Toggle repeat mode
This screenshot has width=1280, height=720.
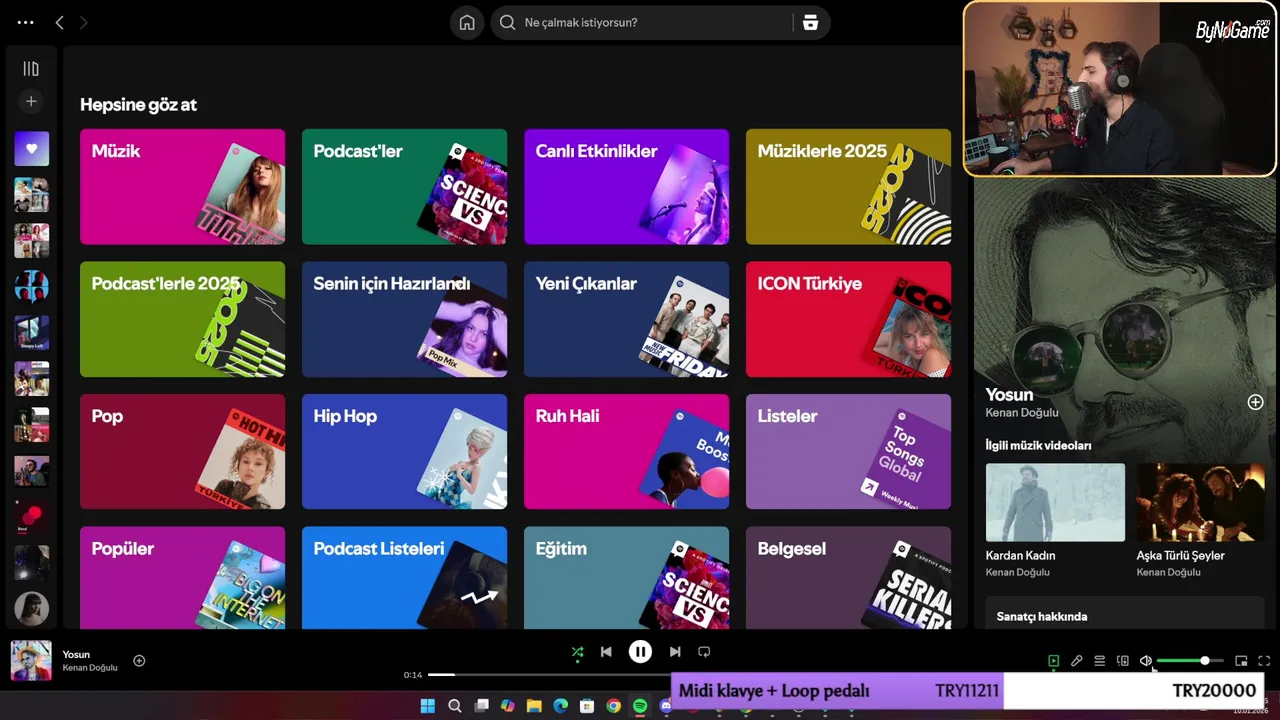(704, 652)
